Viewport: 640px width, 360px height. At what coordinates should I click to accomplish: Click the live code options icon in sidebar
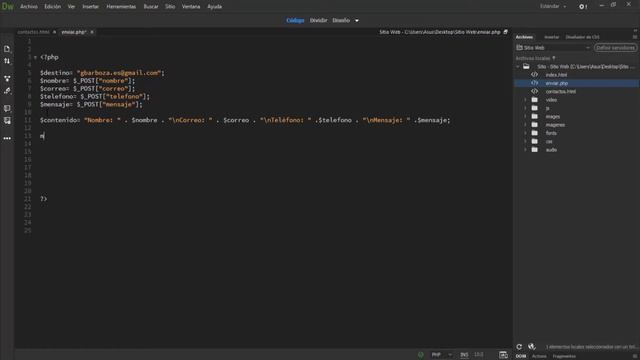[7, 78]
